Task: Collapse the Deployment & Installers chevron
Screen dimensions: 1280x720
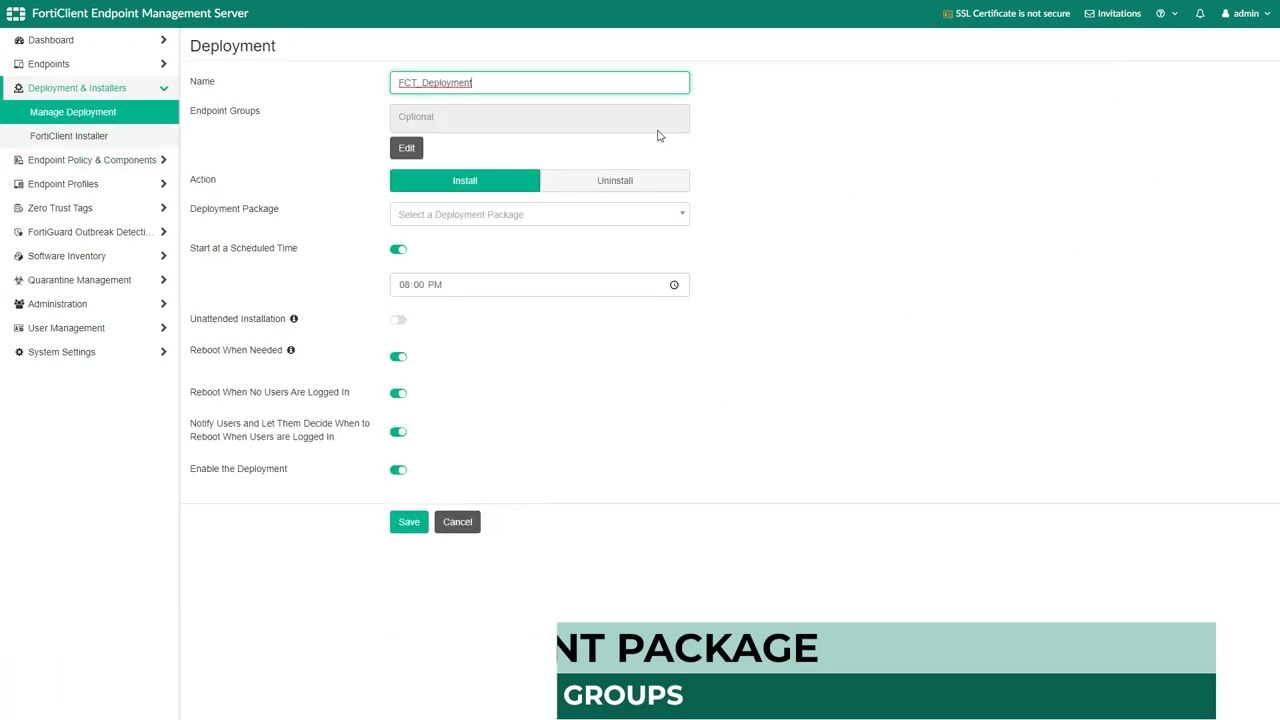Action: (x=164, y=88)
